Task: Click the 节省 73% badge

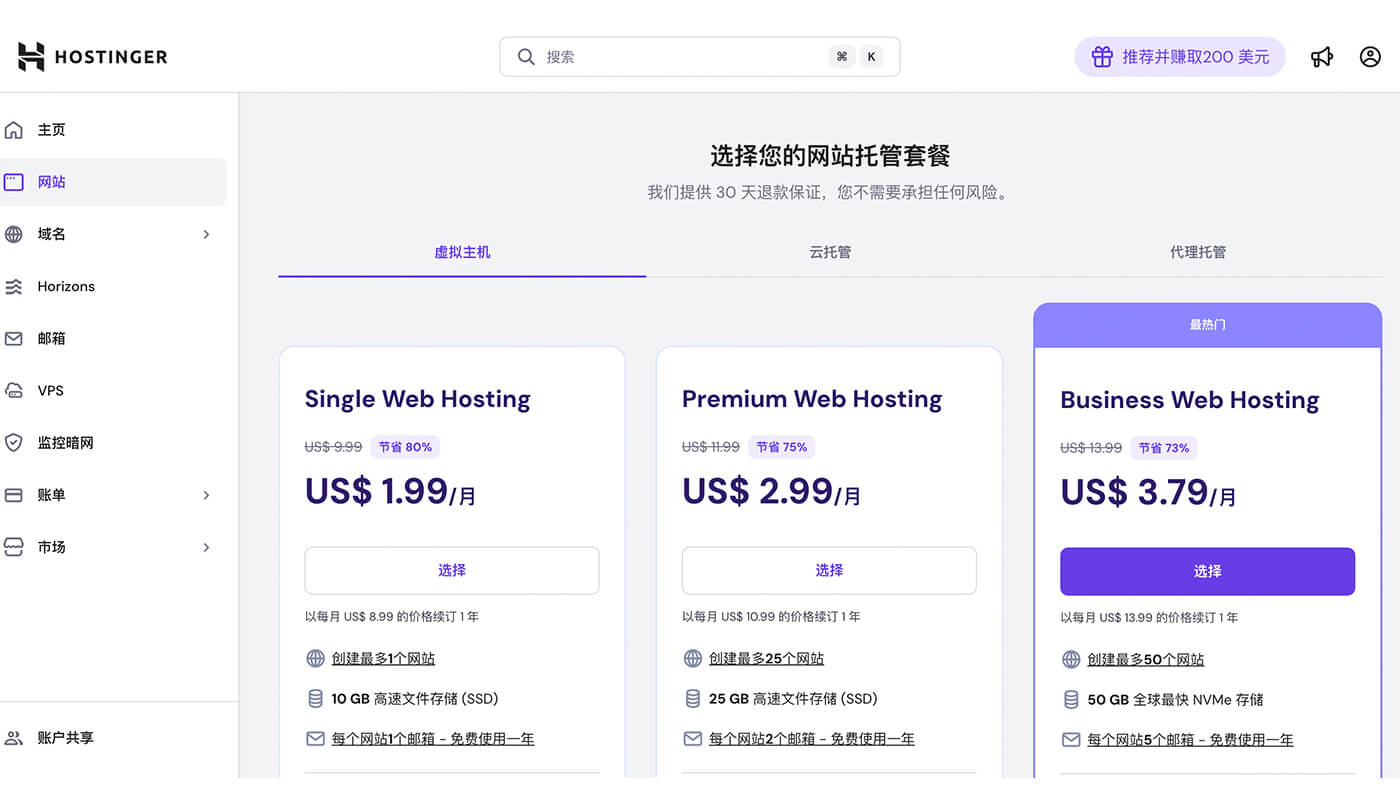Action: point(1163,448)
